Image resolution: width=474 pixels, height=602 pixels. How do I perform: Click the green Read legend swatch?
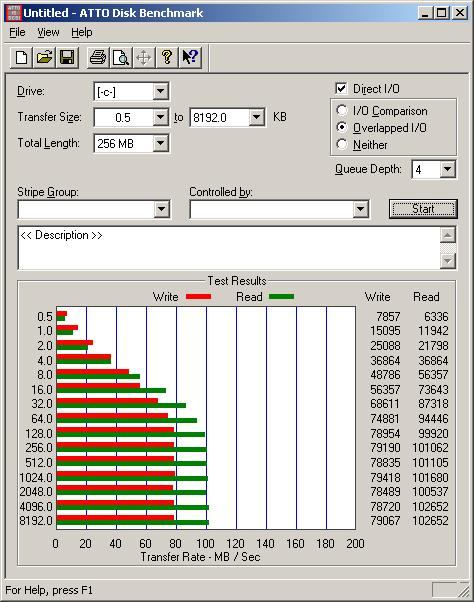(x=282, y=296)
